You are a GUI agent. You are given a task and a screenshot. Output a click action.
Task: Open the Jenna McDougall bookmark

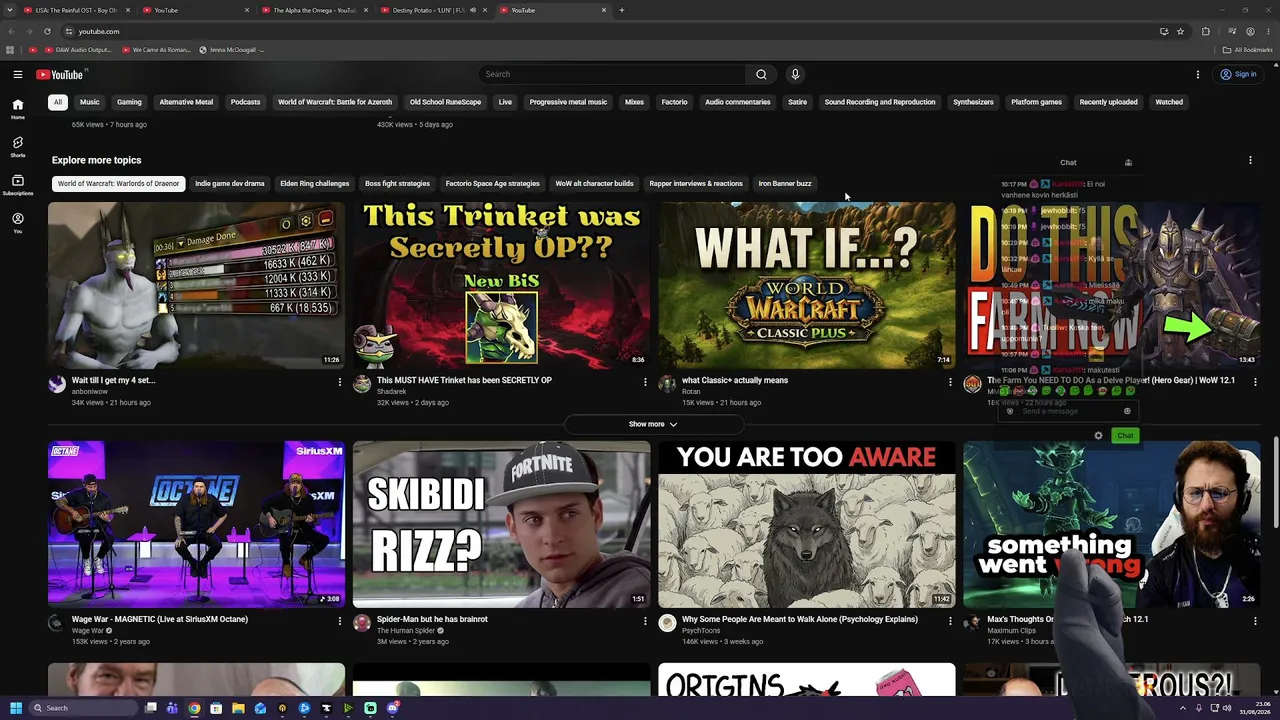click(232, 50)
